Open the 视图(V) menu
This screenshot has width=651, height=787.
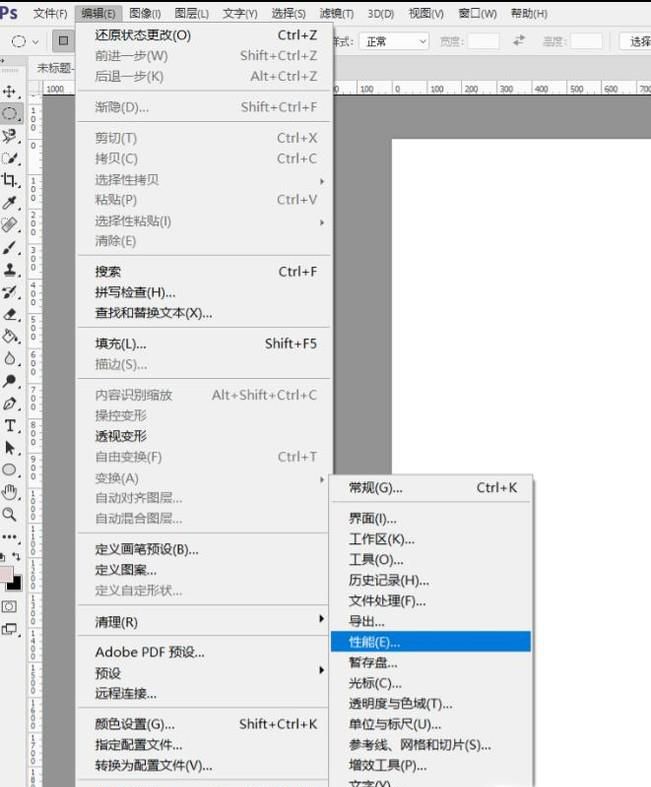[x=426, y=14]
